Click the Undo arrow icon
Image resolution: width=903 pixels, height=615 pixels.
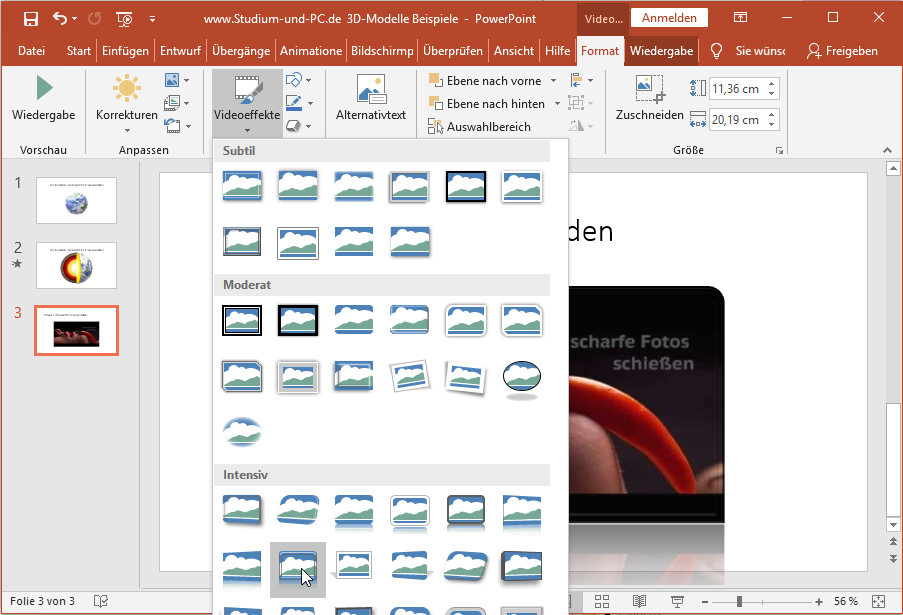point(59,18)
